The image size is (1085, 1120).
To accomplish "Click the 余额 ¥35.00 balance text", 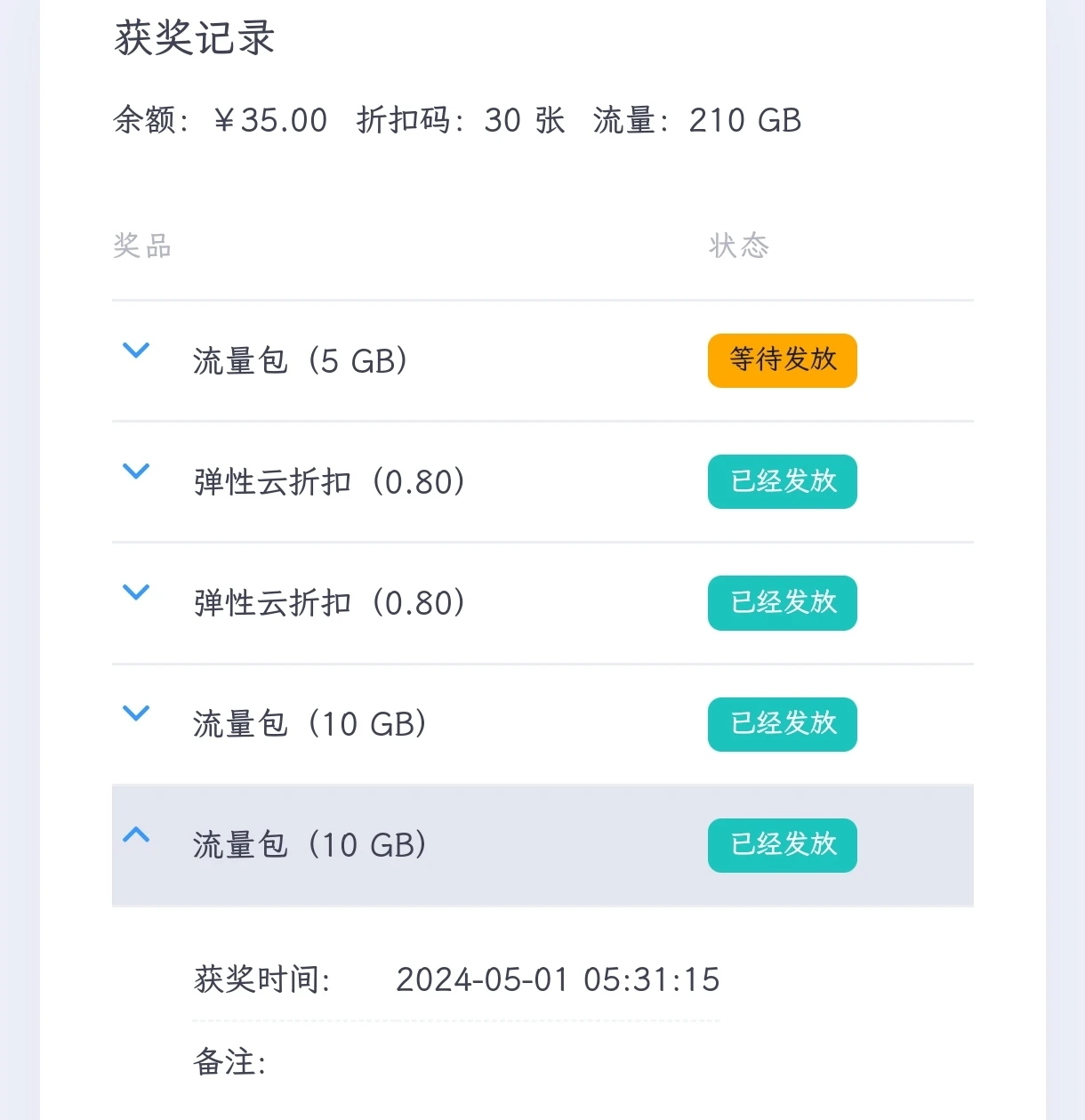I will tap(221, 120).
